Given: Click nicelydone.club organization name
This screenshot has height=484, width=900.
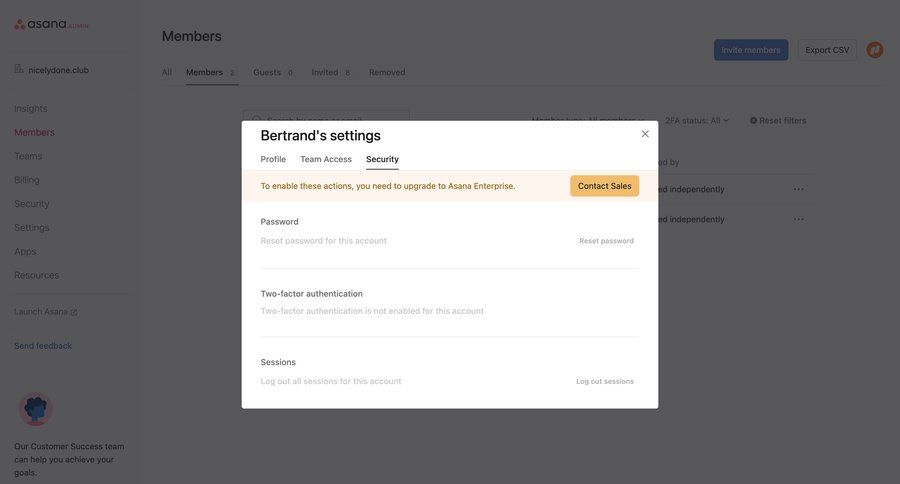Looking at the screenshot, I should (59, 70).
